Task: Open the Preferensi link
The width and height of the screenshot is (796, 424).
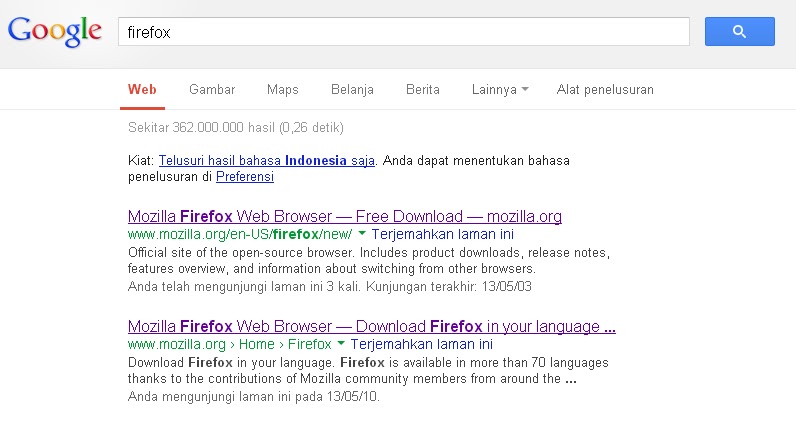Action: (245, 177)
